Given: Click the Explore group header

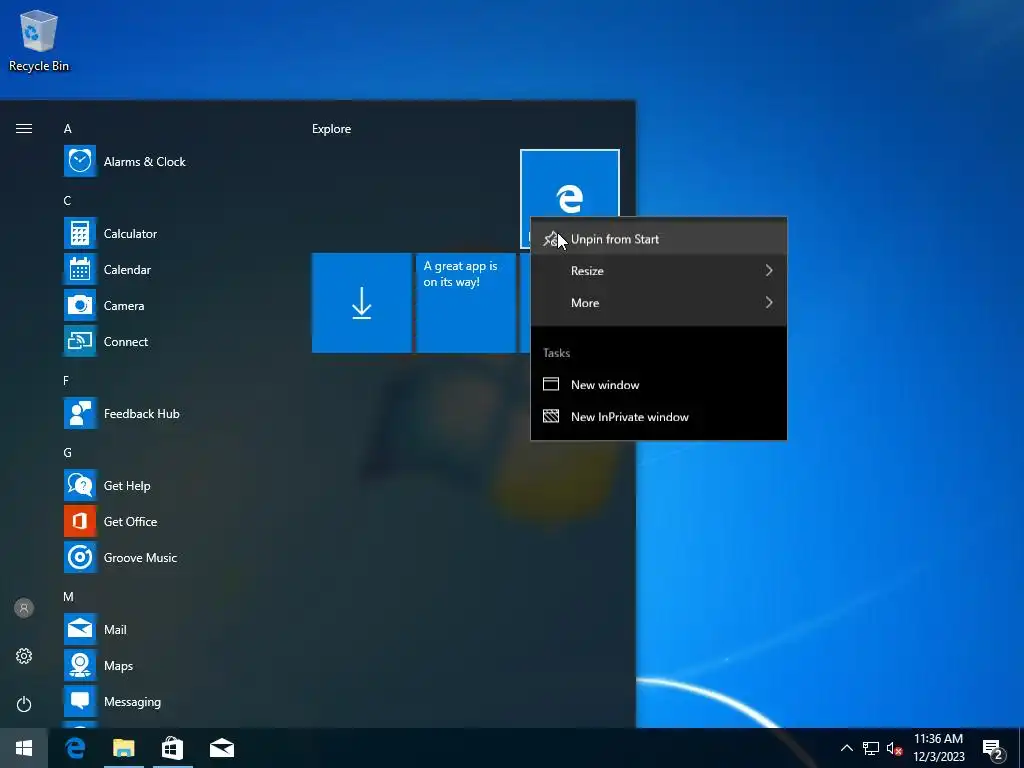Looking at the screenshot, I should [x=331, y=129].
